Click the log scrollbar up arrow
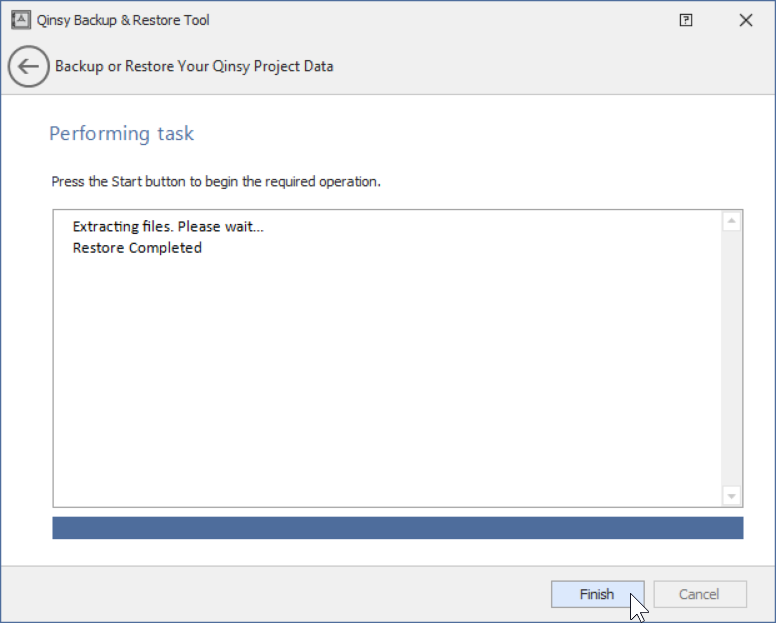The width and height of the screenshot is (776, 623). coord(731,222)
